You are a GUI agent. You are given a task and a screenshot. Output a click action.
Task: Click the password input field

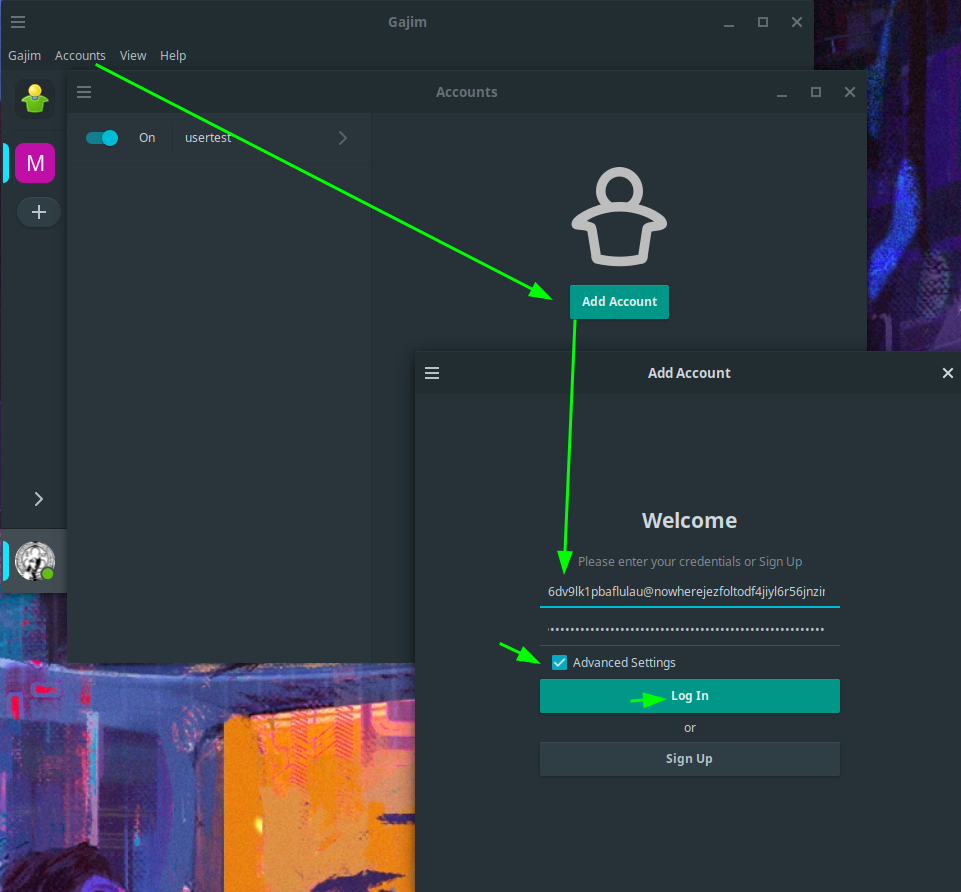(x=689, y=630)
